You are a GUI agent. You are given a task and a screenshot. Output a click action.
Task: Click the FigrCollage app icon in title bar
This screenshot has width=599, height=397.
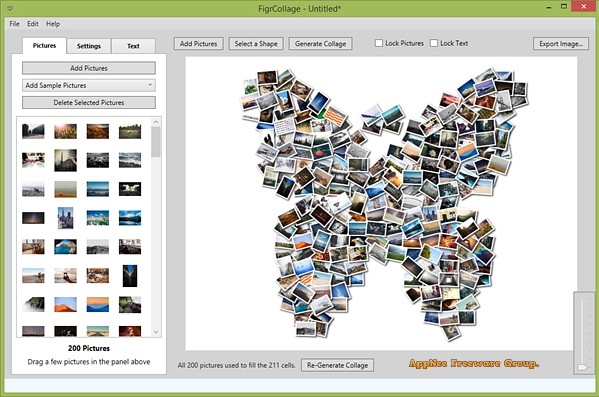point(10,8)
